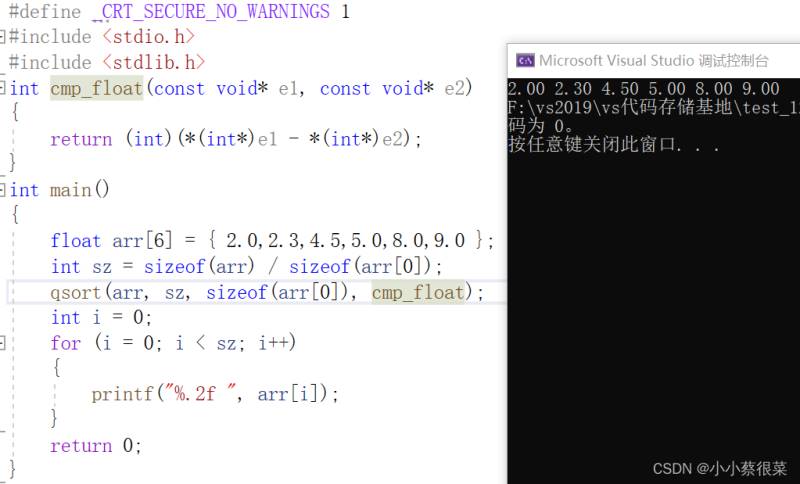The image size is (800, 484).
Task: Collapse the for loop fold marker
Action: [x=3, y=343]
